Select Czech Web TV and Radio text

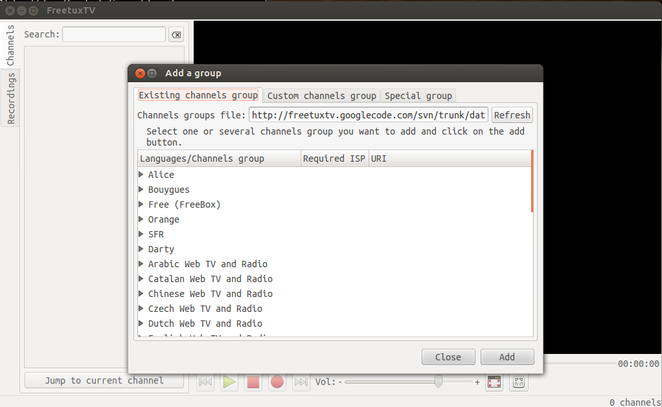205,309
